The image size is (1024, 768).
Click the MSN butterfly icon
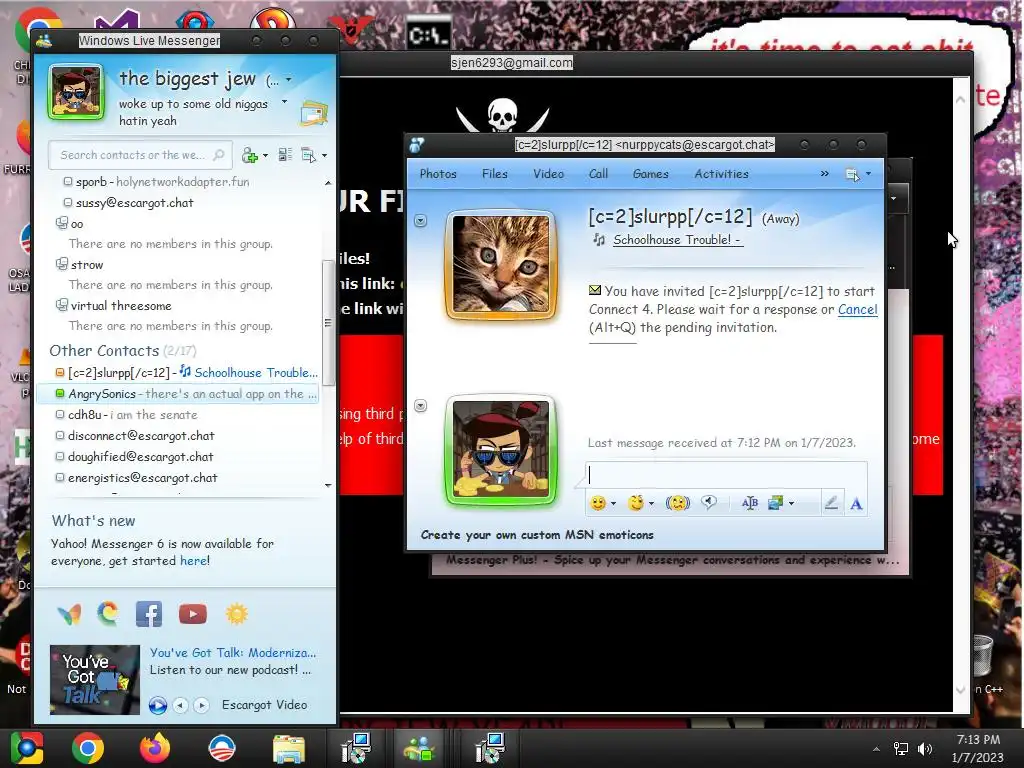tap(69, 614)
